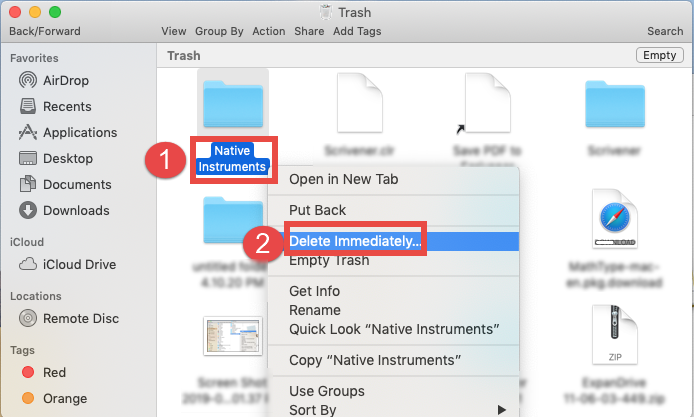Screen dimensions: 694x417
Task: Open AirDrop in the sidebar
Action: pos(53,81)
